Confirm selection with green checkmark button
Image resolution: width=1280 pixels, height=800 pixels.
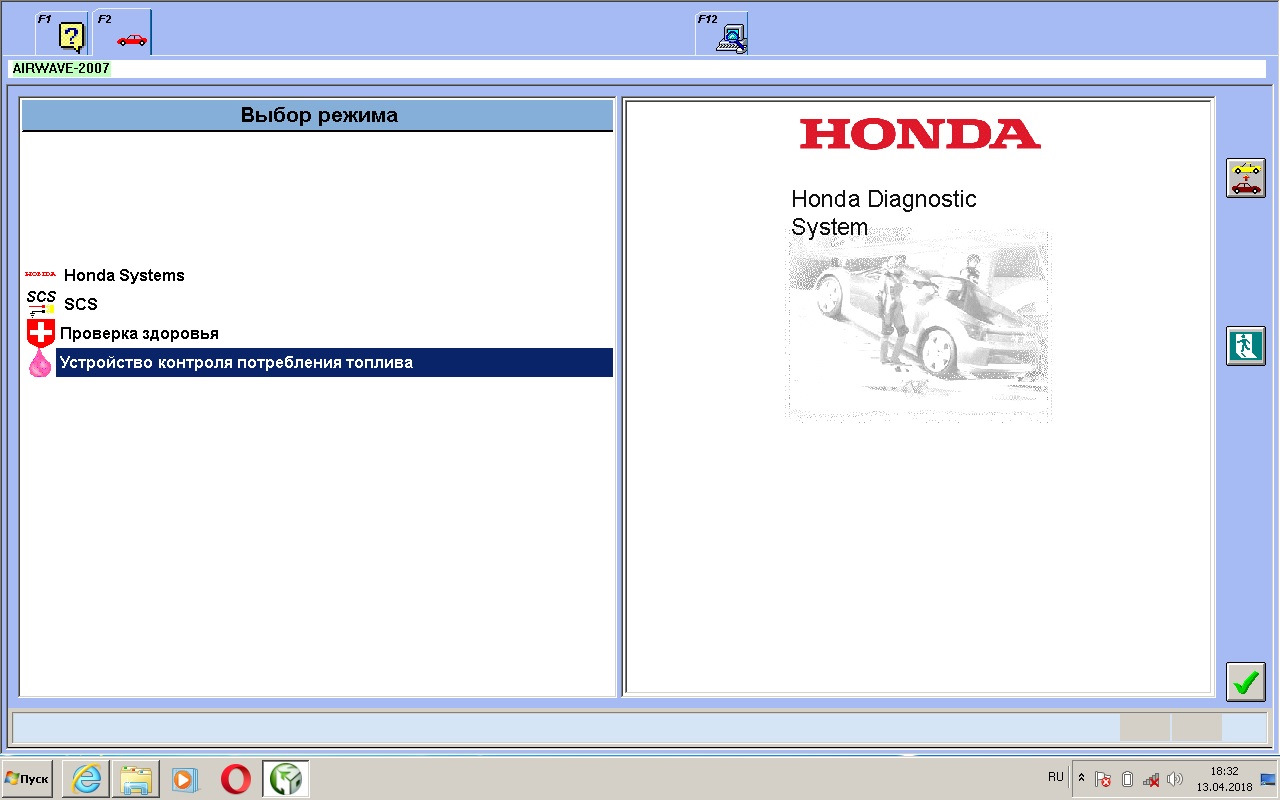[1246, 682]
